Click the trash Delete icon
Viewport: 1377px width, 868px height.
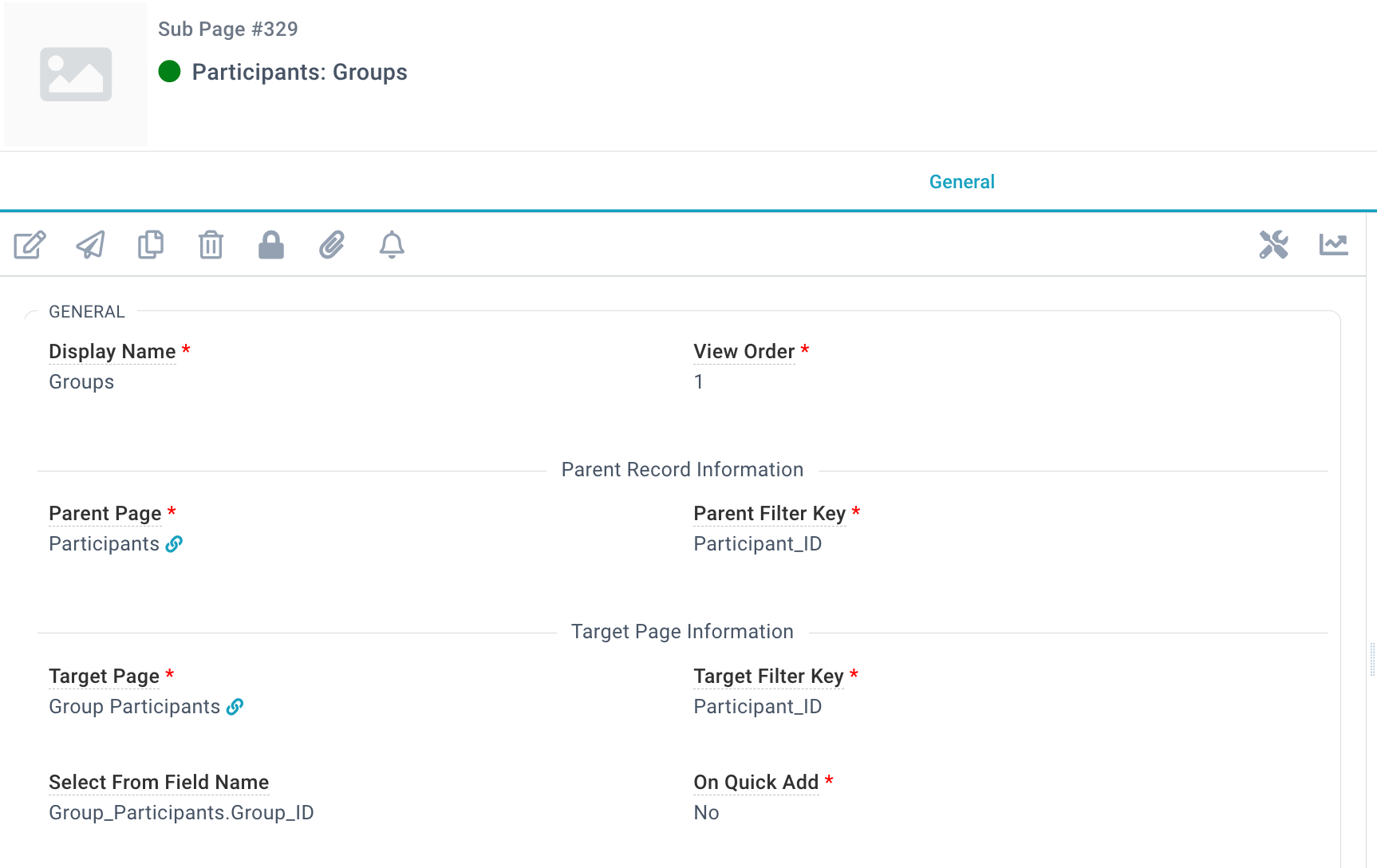point(211,245)
